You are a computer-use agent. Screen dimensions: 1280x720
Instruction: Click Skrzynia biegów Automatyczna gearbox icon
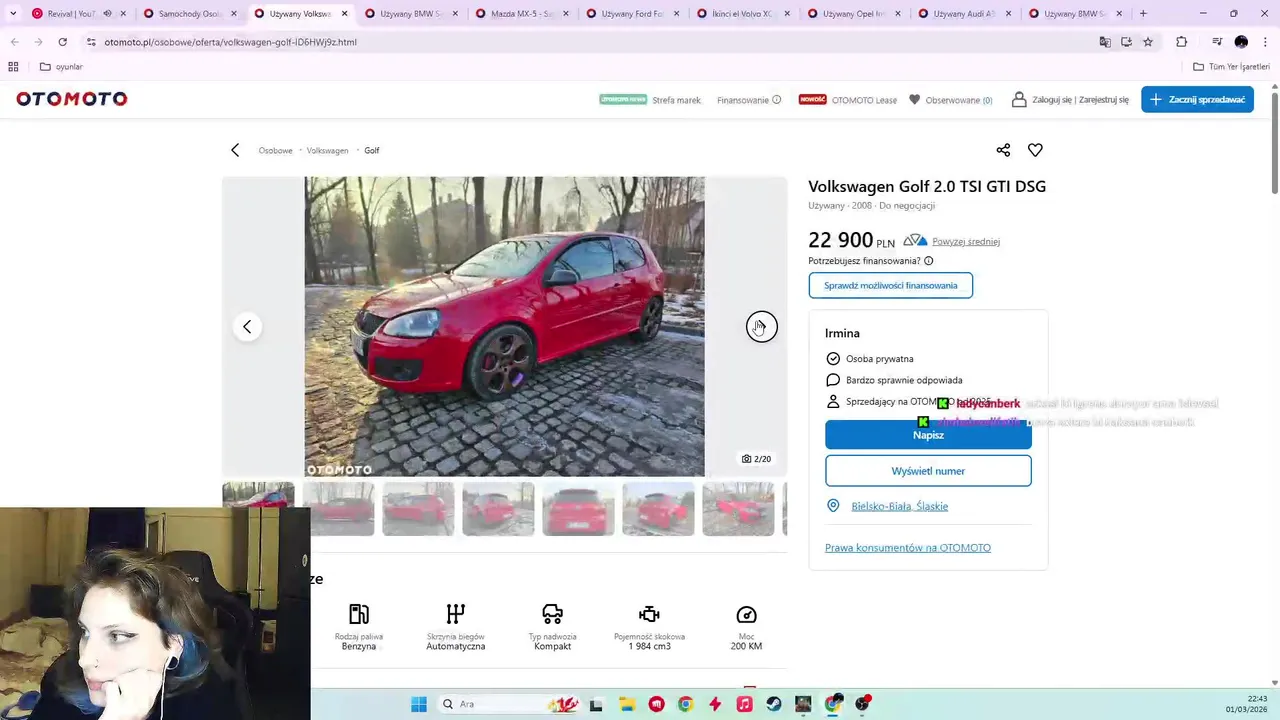[x=455, y=613]
